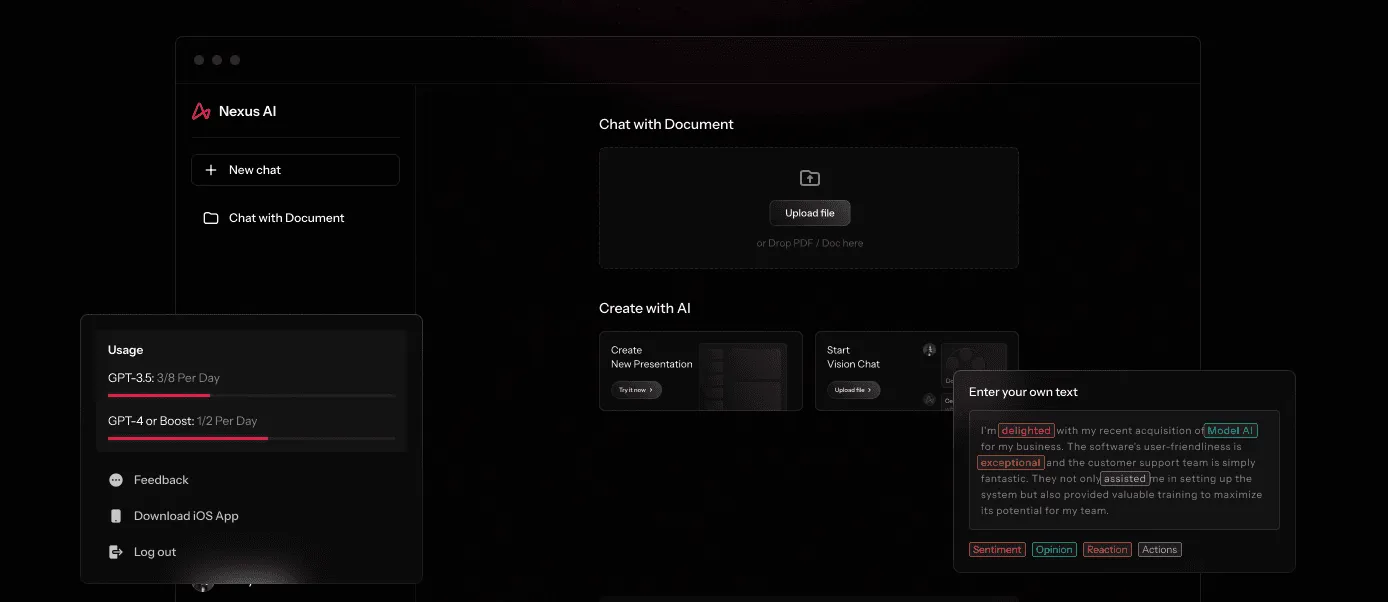Choose the Sentiment tag
The height and width of the screenshot is (602, 1388).
(997, 550)
